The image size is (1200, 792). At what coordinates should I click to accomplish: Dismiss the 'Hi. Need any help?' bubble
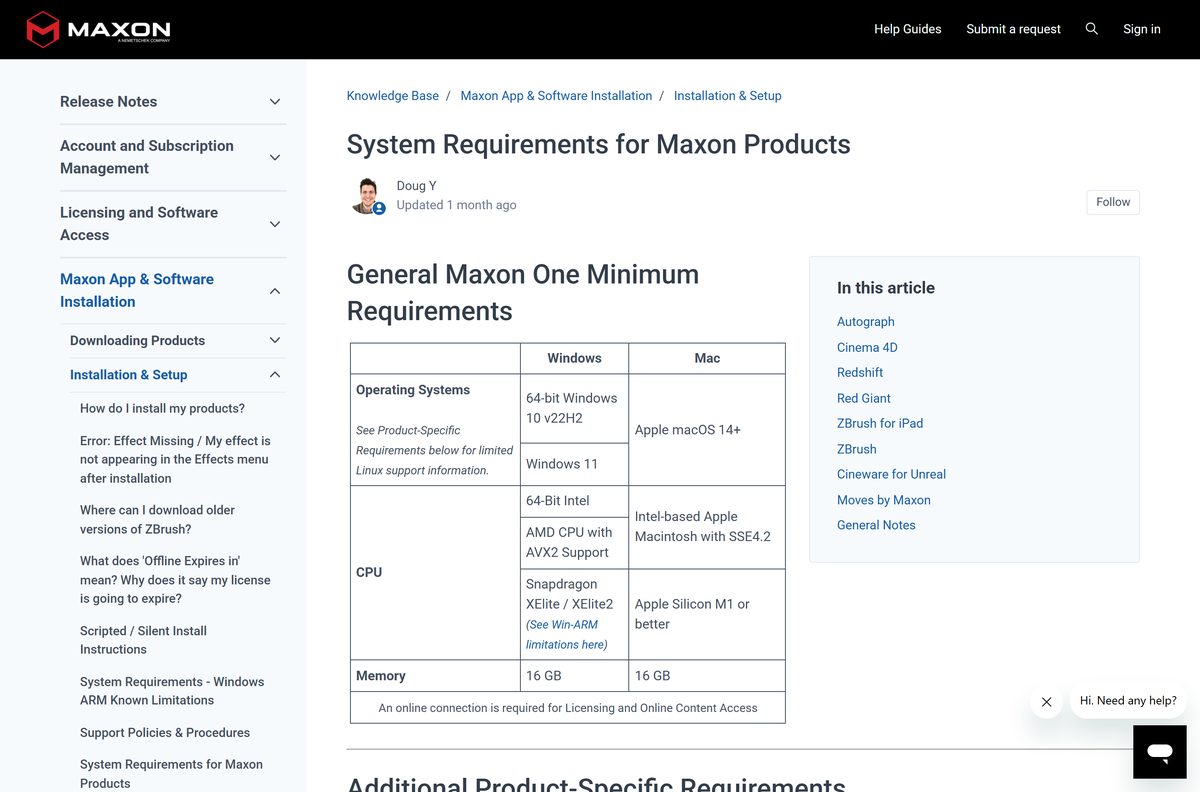click(x=1046, y=702)
